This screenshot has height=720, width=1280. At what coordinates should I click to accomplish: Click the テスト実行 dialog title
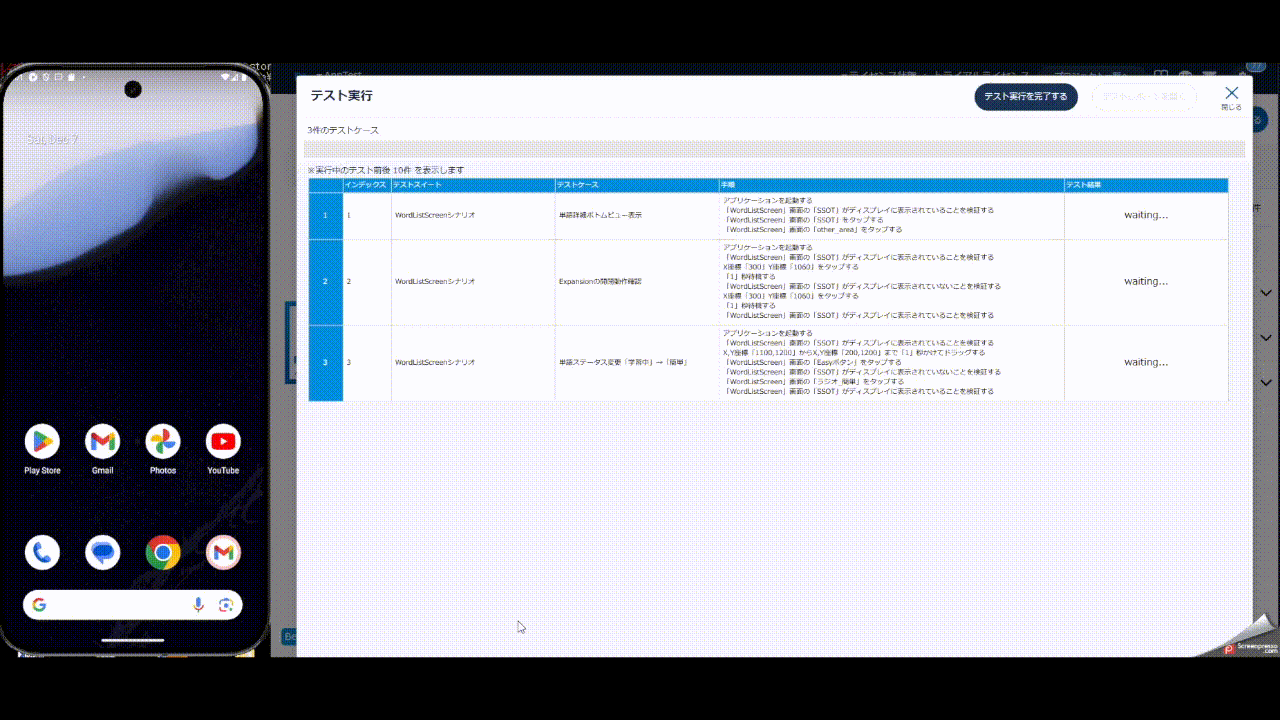coord(341,96)
